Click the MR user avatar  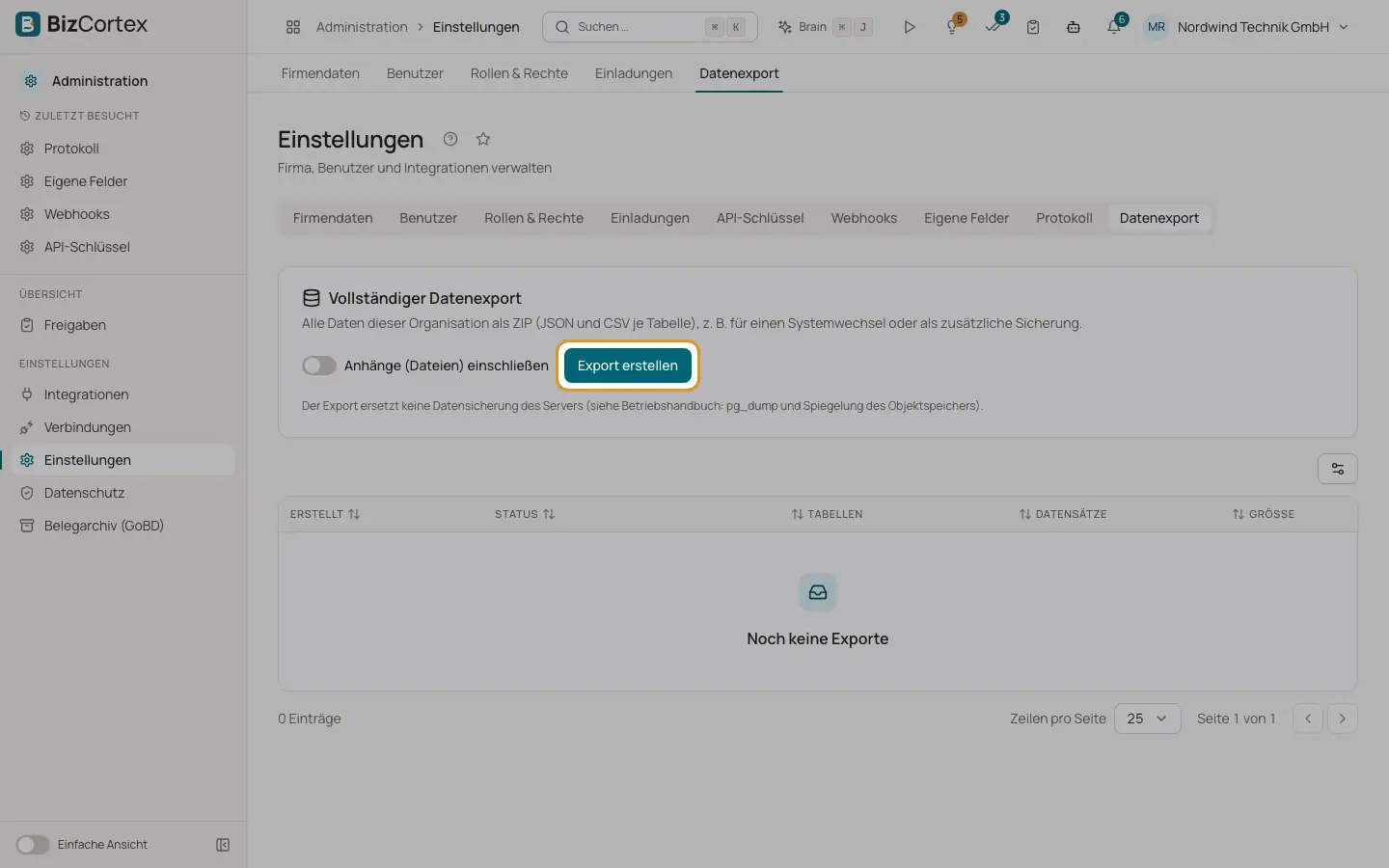pyautogui.click(x=1157, y=27)
